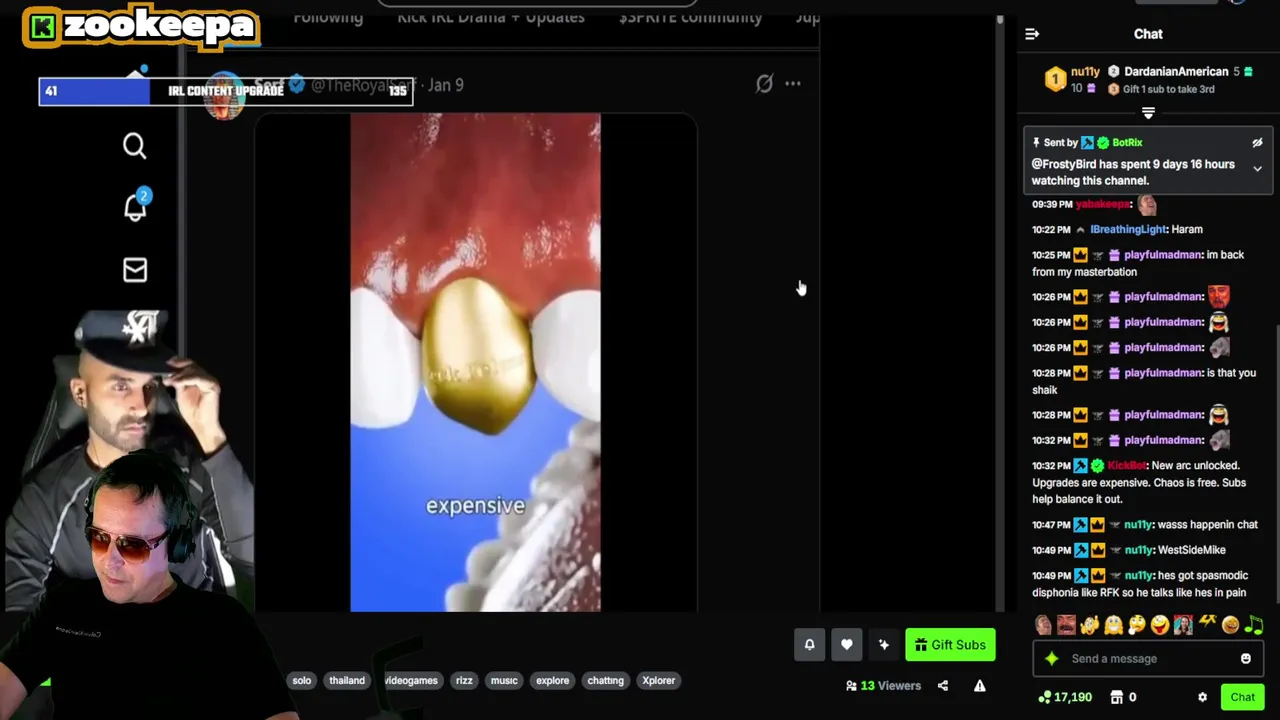View channel points balance 17,190
Viewport: 1280px width, 720px height.
tap(1066, 697)
